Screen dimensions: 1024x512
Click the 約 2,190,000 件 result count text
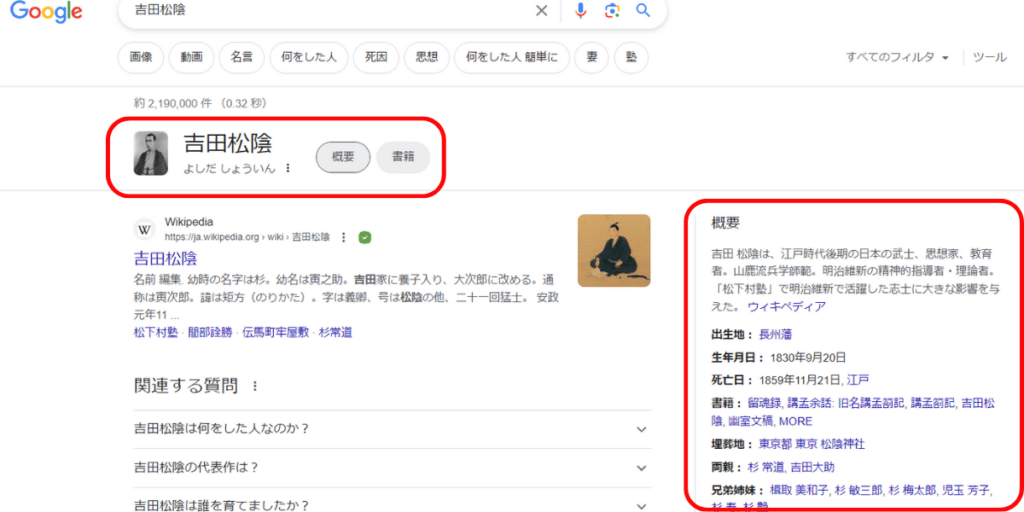(200, 103)
